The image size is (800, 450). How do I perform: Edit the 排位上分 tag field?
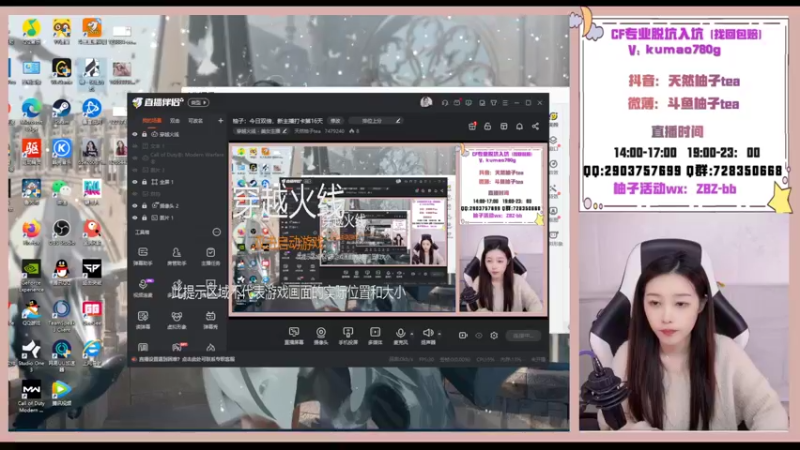(x=376, y=121)
